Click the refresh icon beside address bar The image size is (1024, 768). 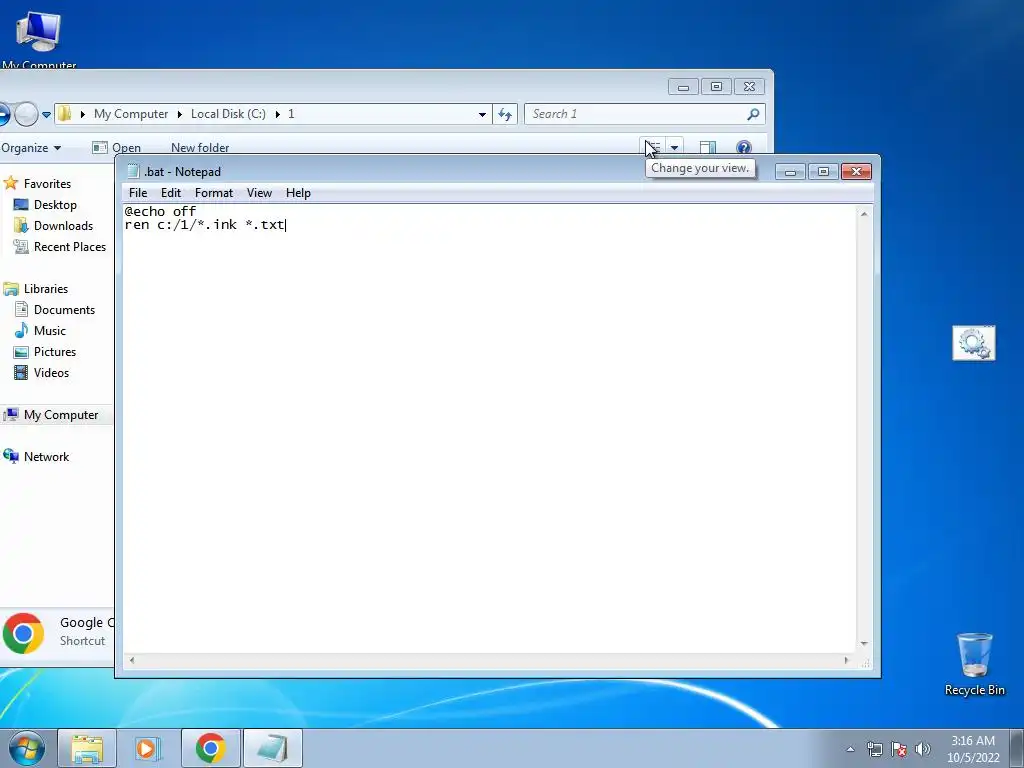(x=505, y=114)
